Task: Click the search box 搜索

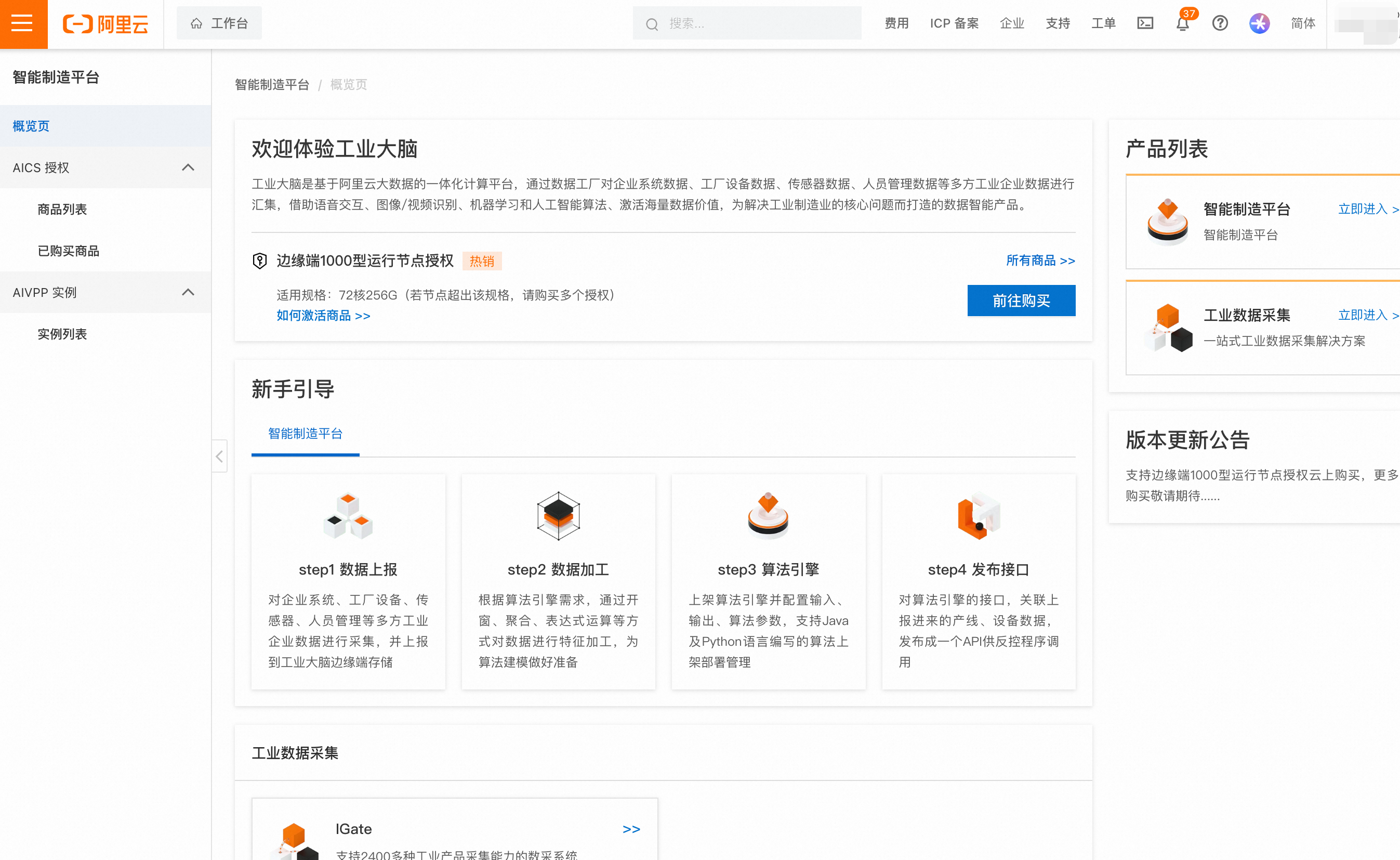Action: coord(746,23)
